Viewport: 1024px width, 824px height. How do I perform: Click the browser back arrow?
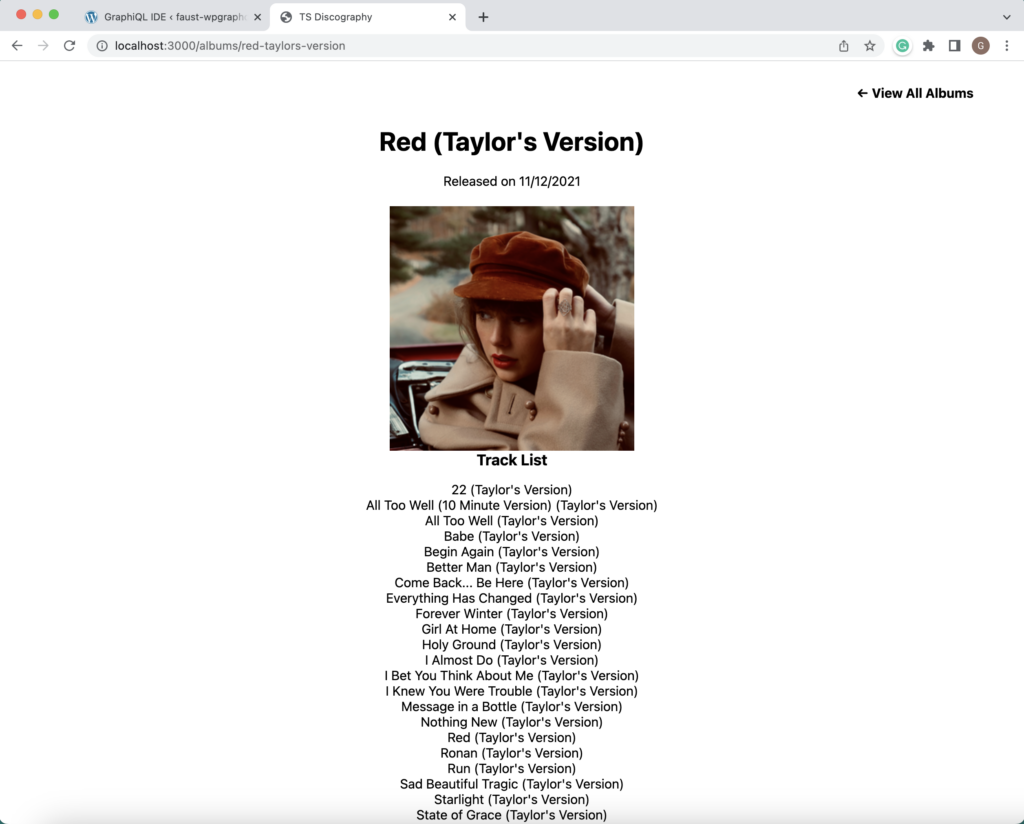click(x=17, y=46)
